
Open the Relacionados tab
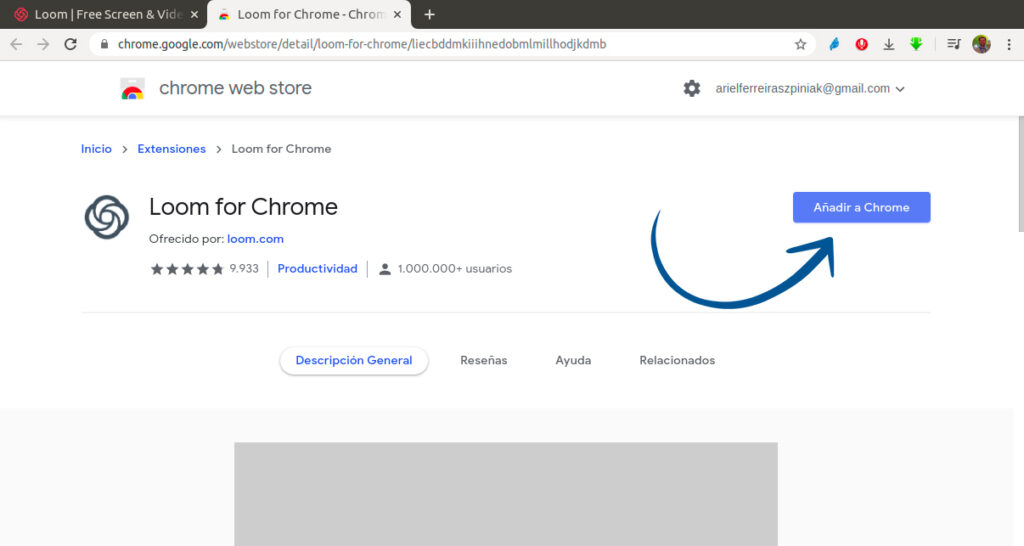[x=677, y=361]
